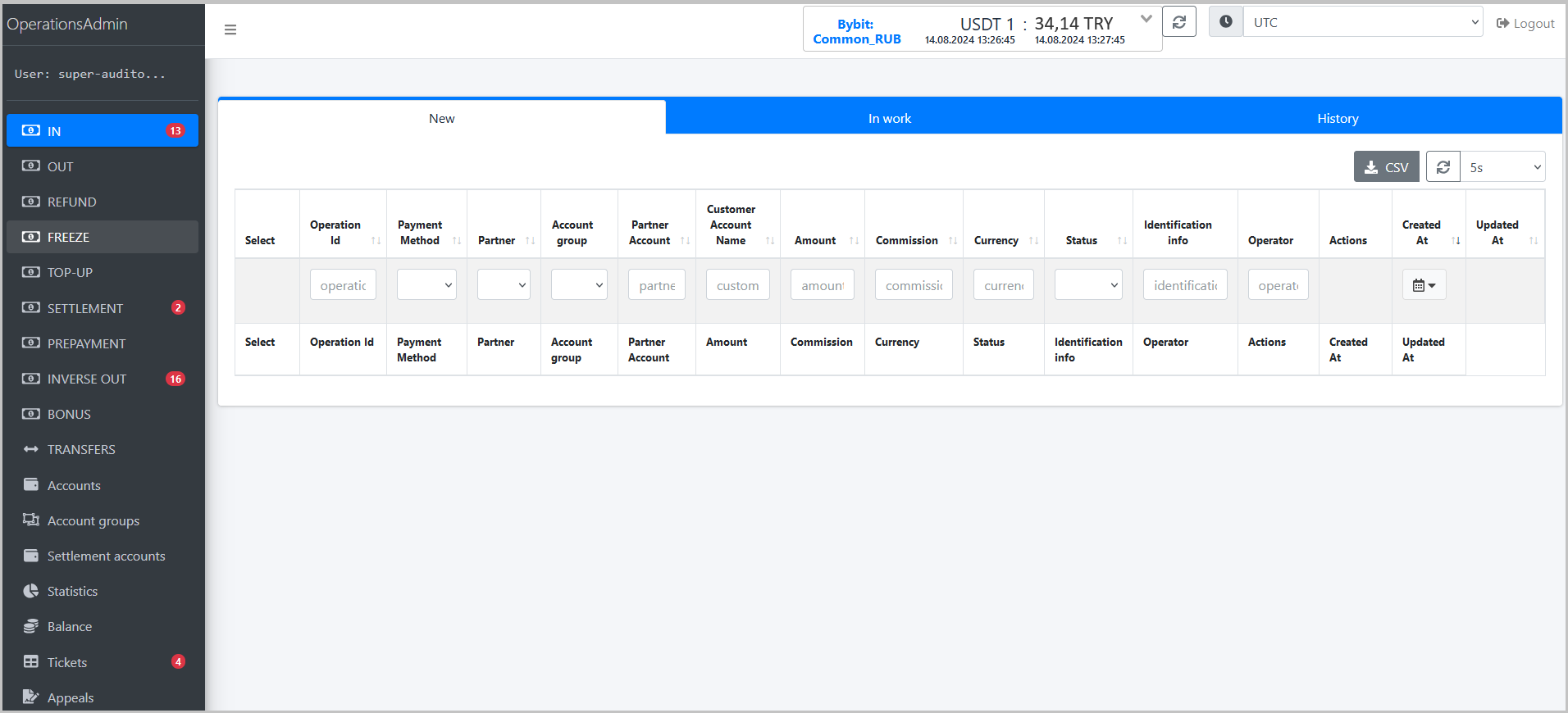Click the Statistics pie chart icon
This screenshot has width=1568, height=713.
[31, 591]
